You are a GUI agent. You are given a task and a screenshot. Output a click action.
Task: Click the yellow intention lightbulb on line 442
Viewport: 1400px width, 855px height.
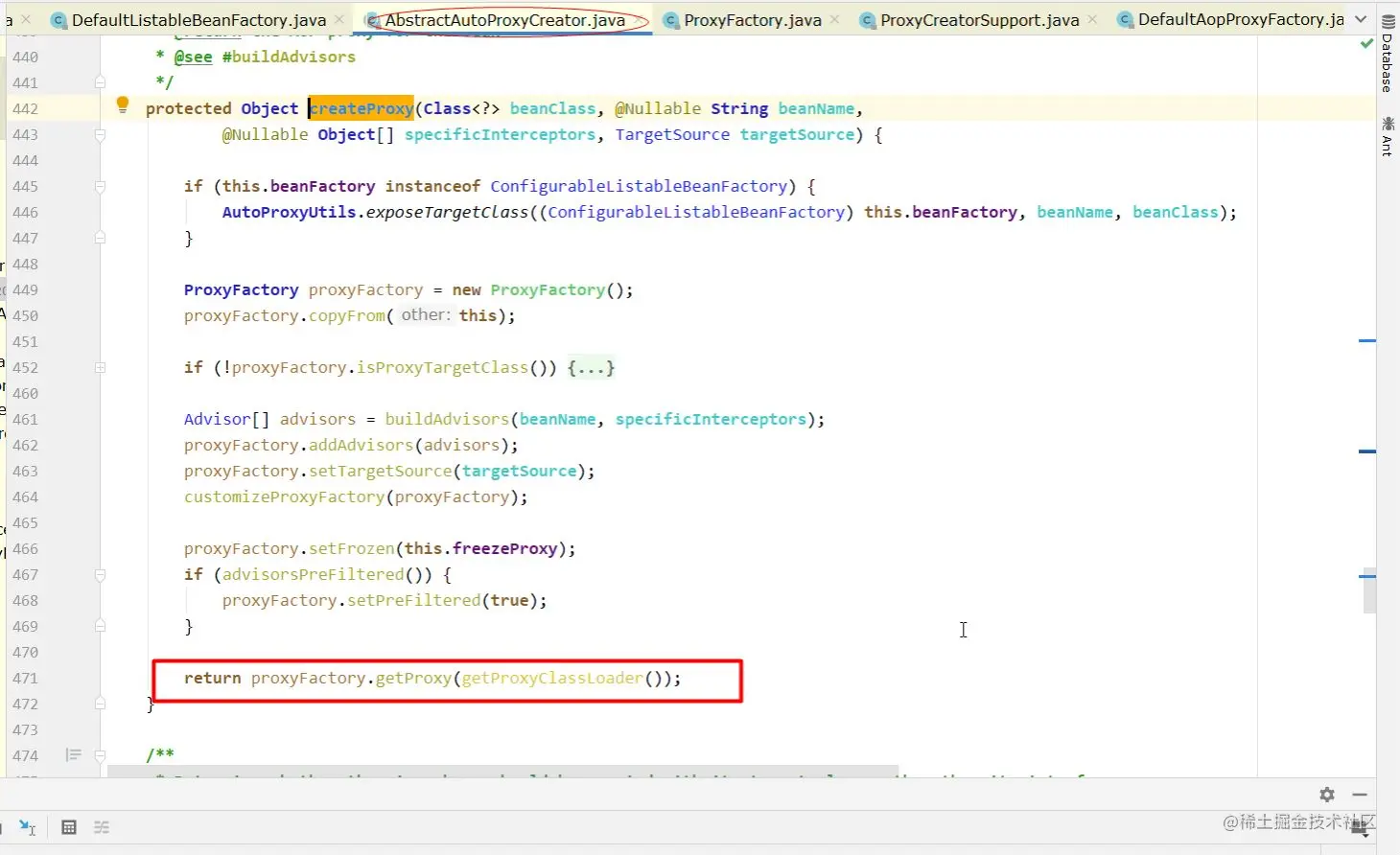(123, 104)
